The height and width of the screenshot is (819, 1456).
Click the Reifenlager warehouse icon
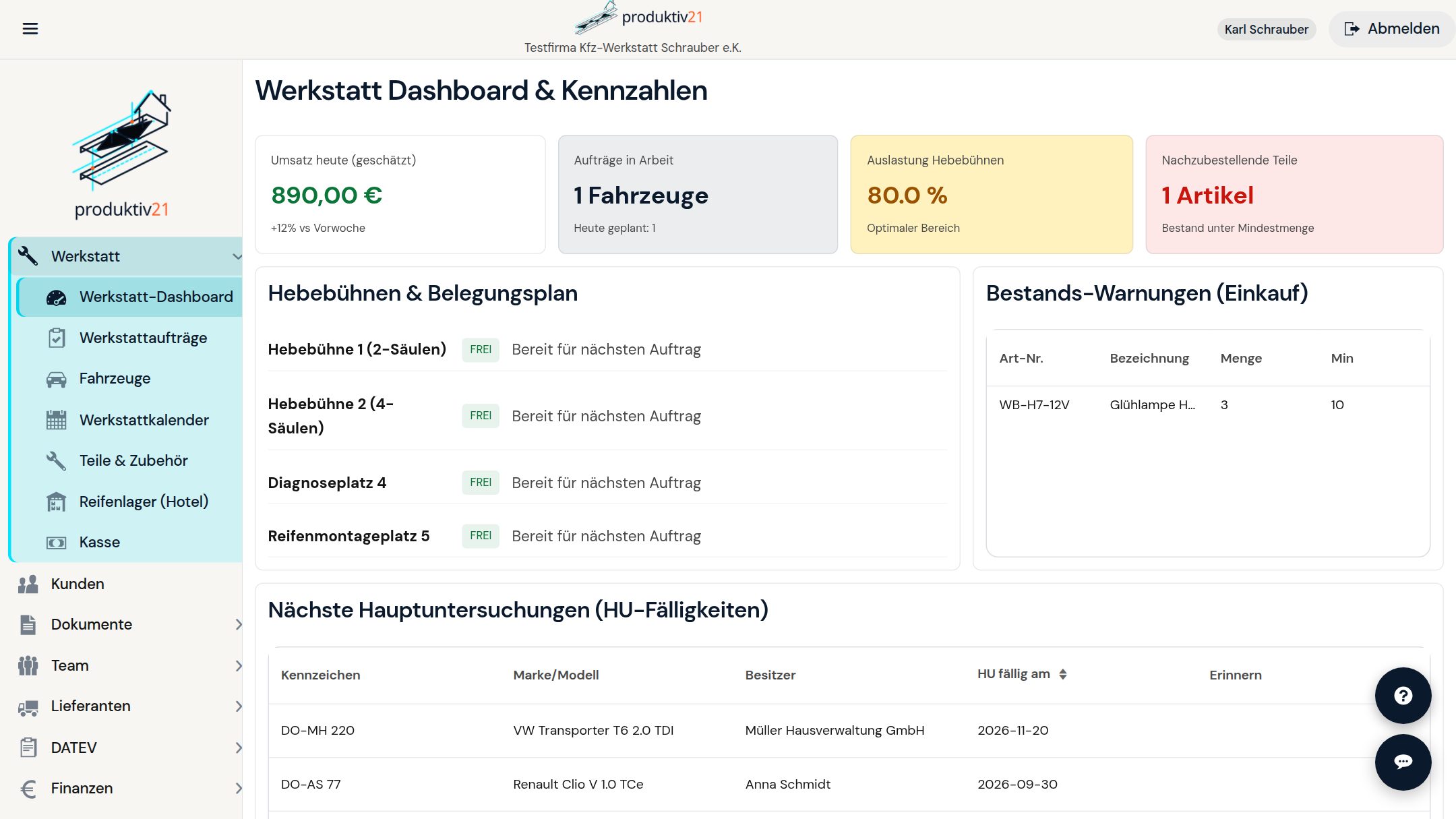click(56, 502)
